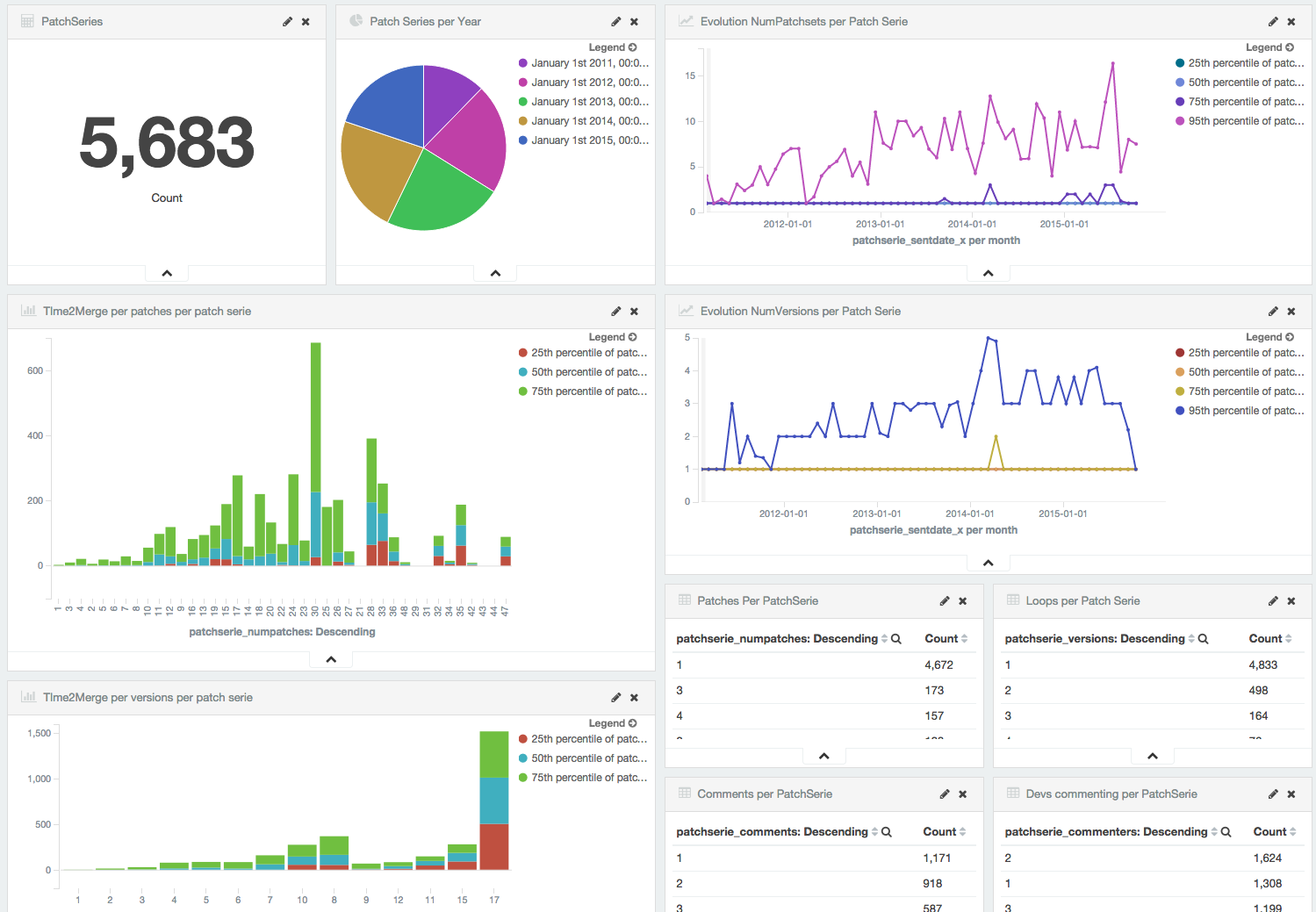Click the 5,683 count metric value
Screen dimensions: 1316x912
coord(167,143)
